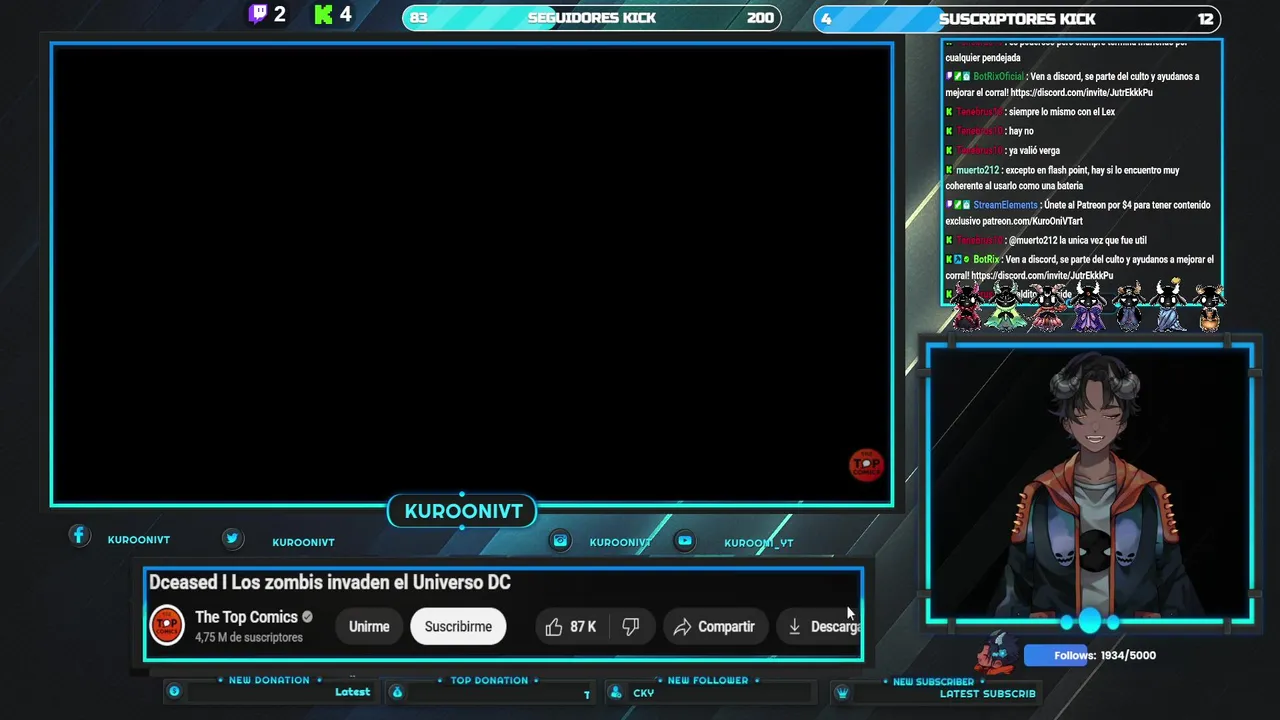Click the black video player area

[472, 274]
